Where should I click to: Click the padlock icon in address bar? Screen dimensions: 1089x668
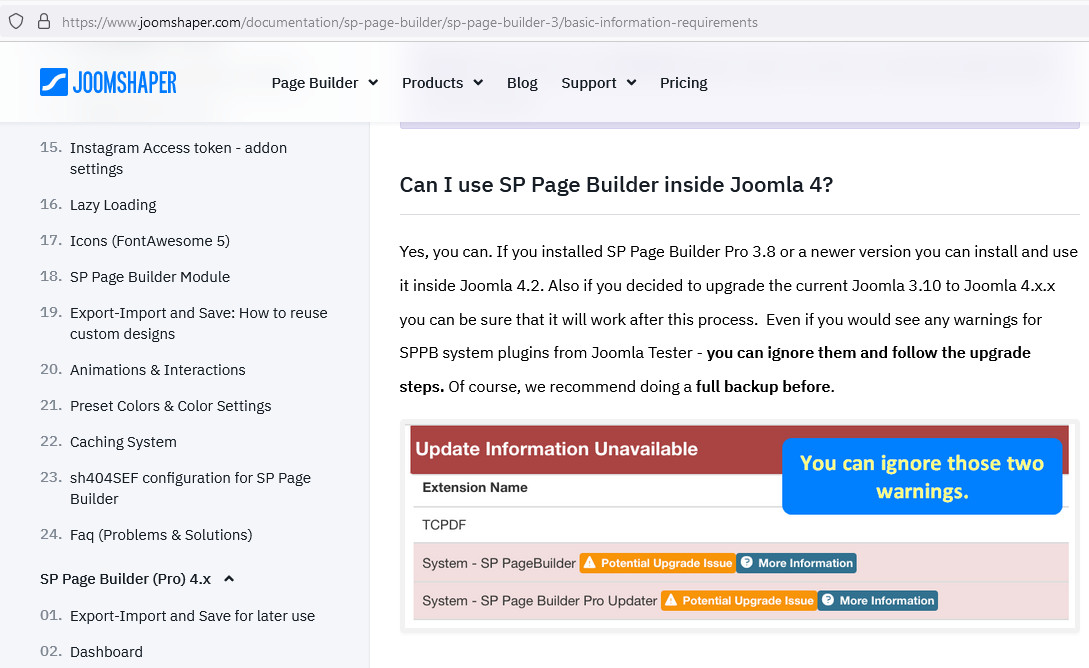(43, 21)
